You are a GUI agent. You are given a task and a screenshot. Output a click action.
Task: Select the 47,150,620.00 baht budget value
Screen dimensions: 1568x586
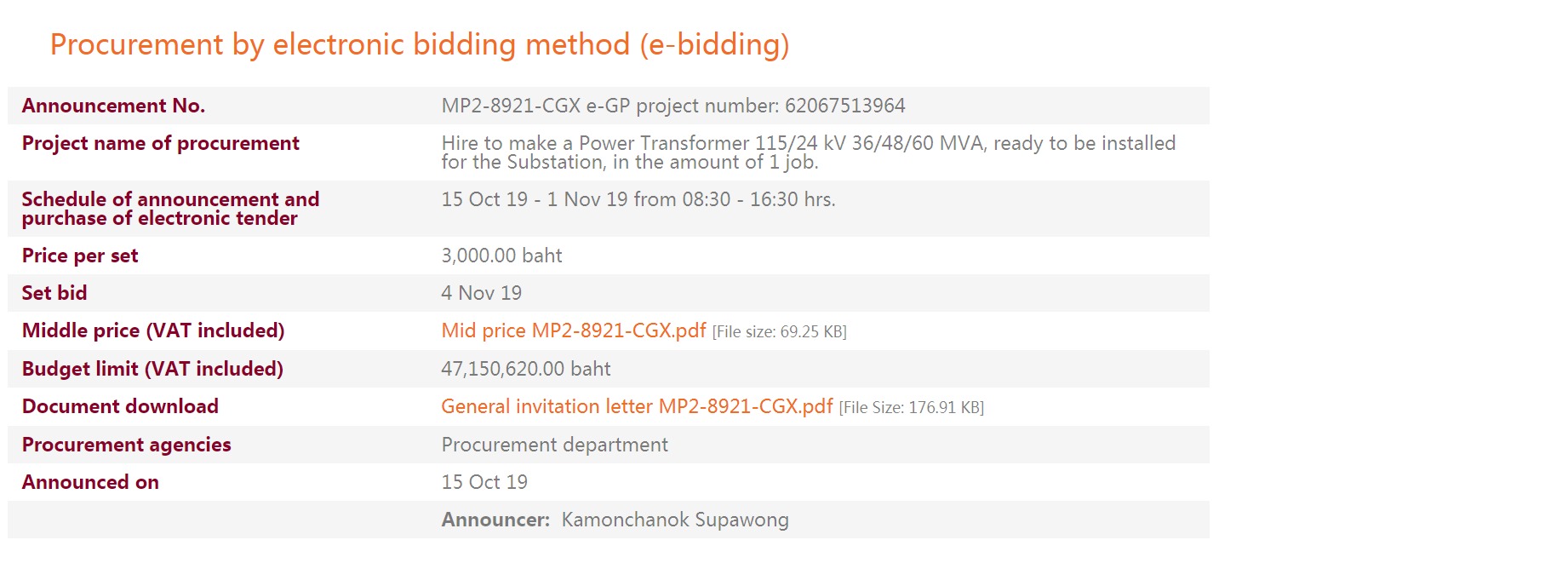525,369
